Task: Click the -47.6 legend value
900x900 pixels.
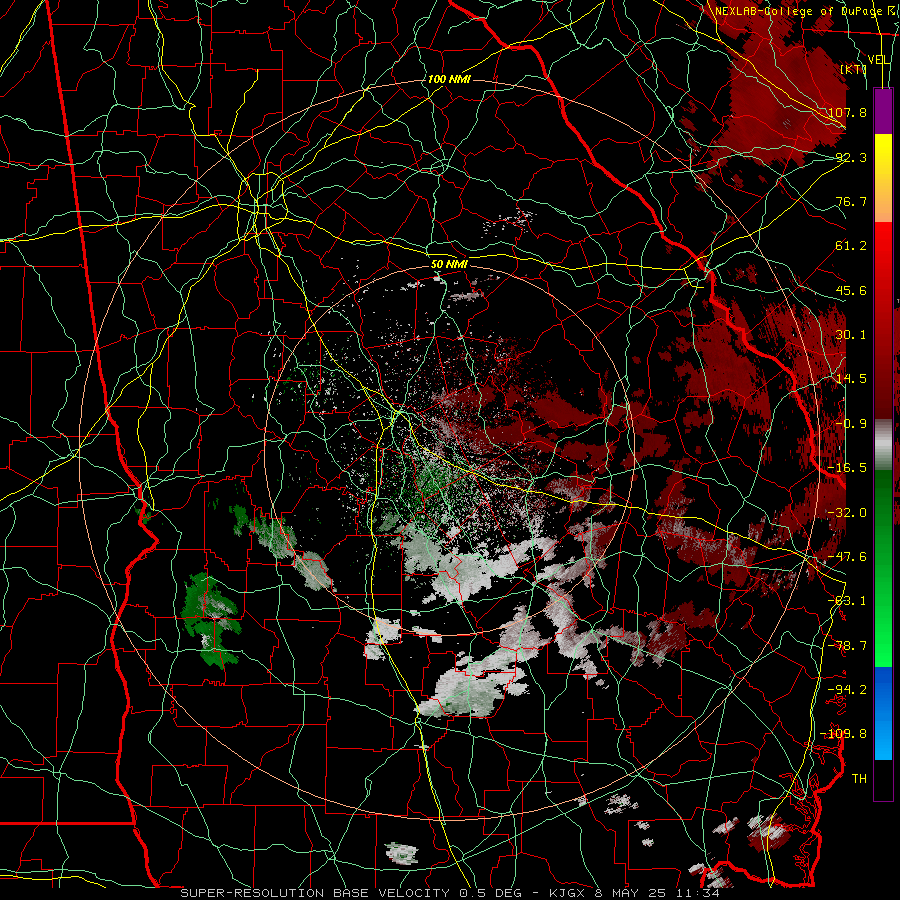Action: click(847, 557)
